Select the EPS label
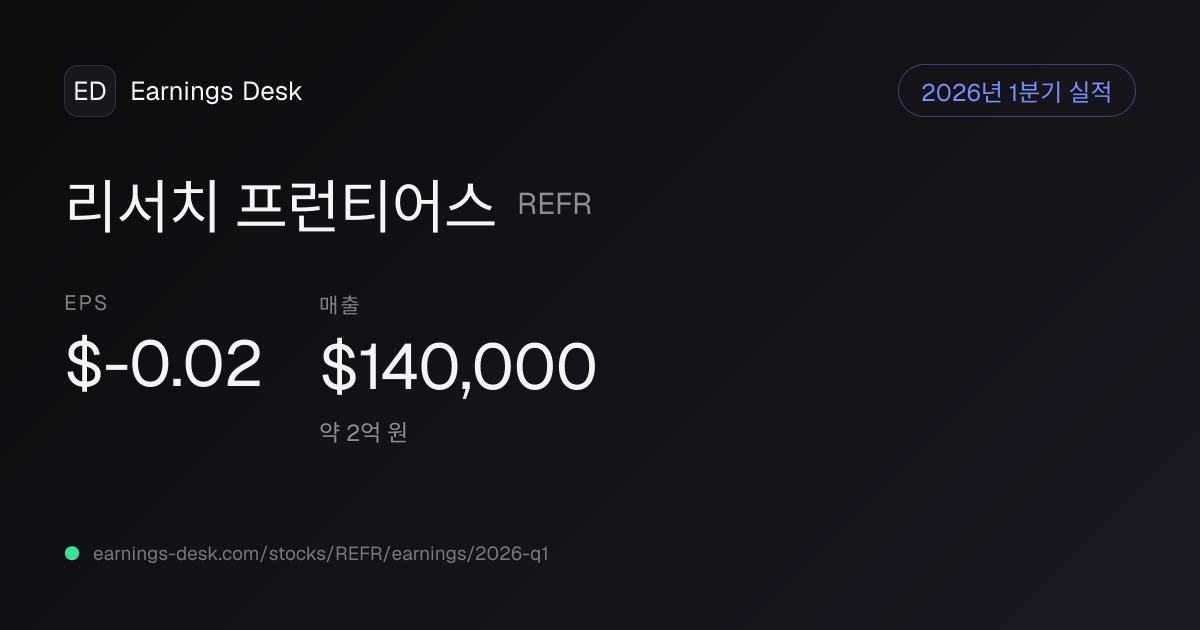Viewport: 1200px width, 630px height. click(x=86, y=304)
